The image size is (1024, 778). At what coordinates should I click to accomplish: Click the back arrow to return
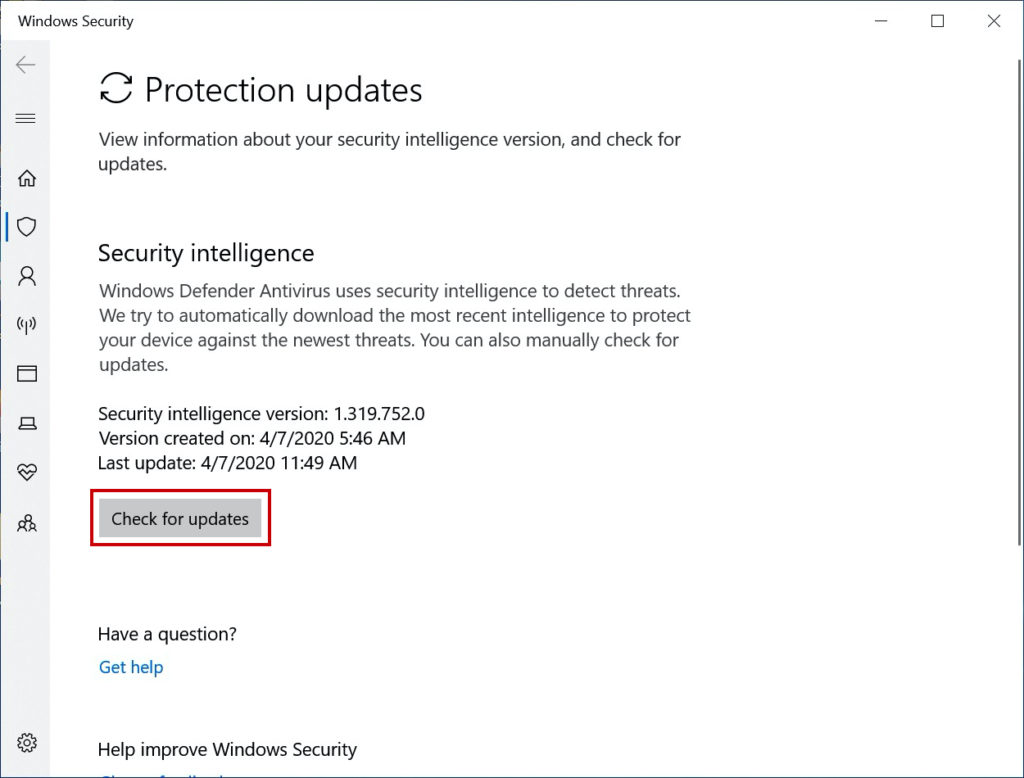26,64
